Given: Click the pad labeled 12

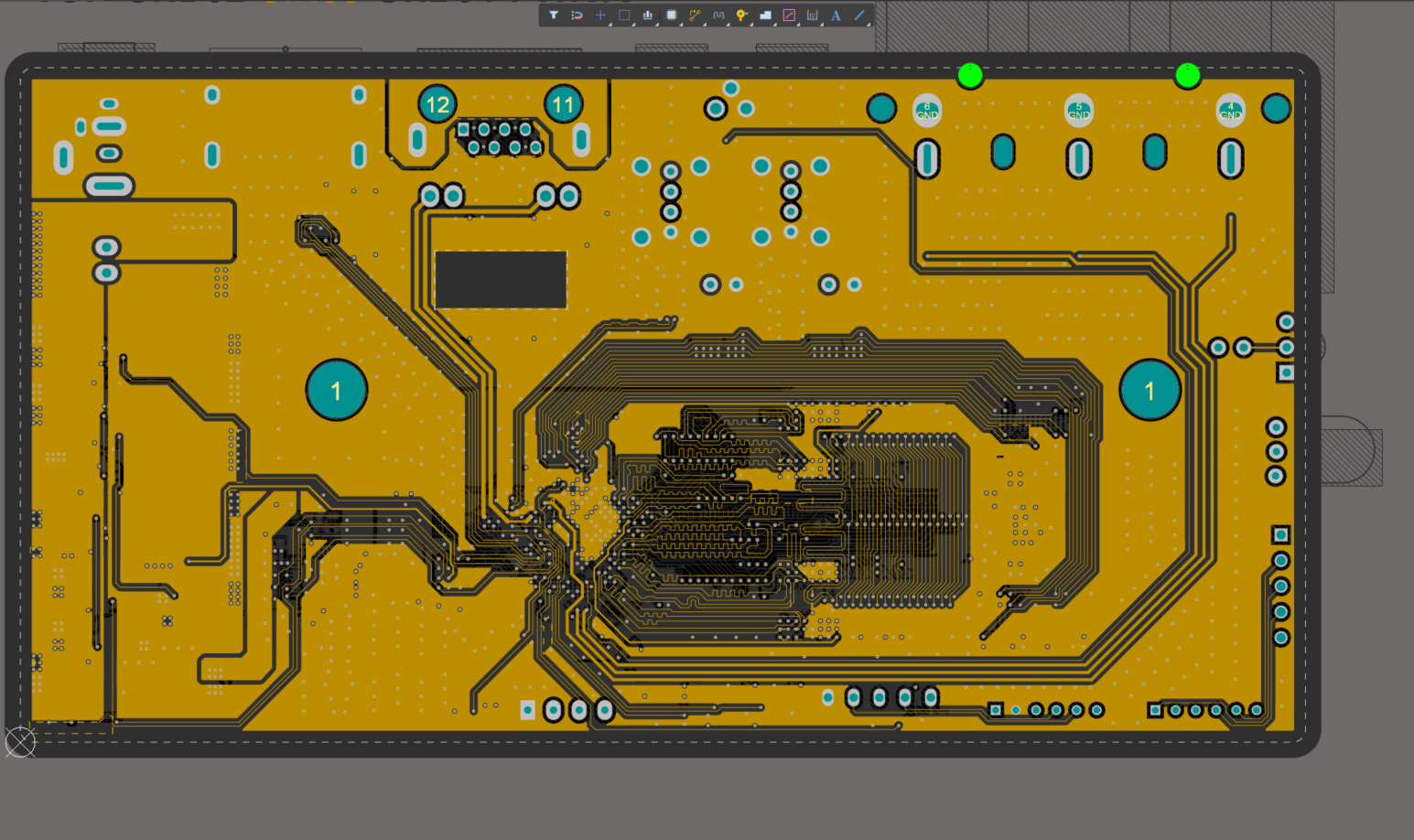Looking at the screenshot, I should click(437, 105).
